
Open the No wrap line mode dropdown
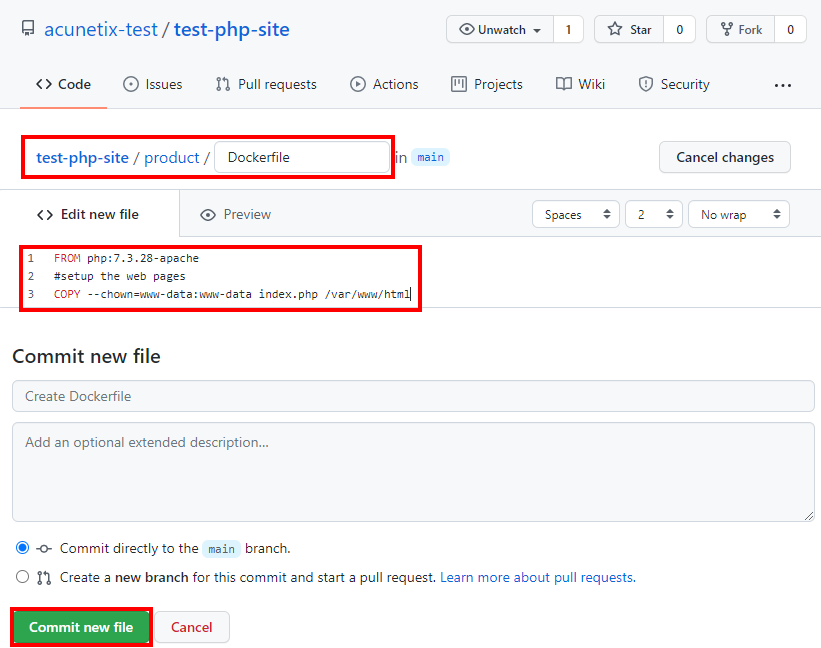pyautogui.click(x=739, y=214)
